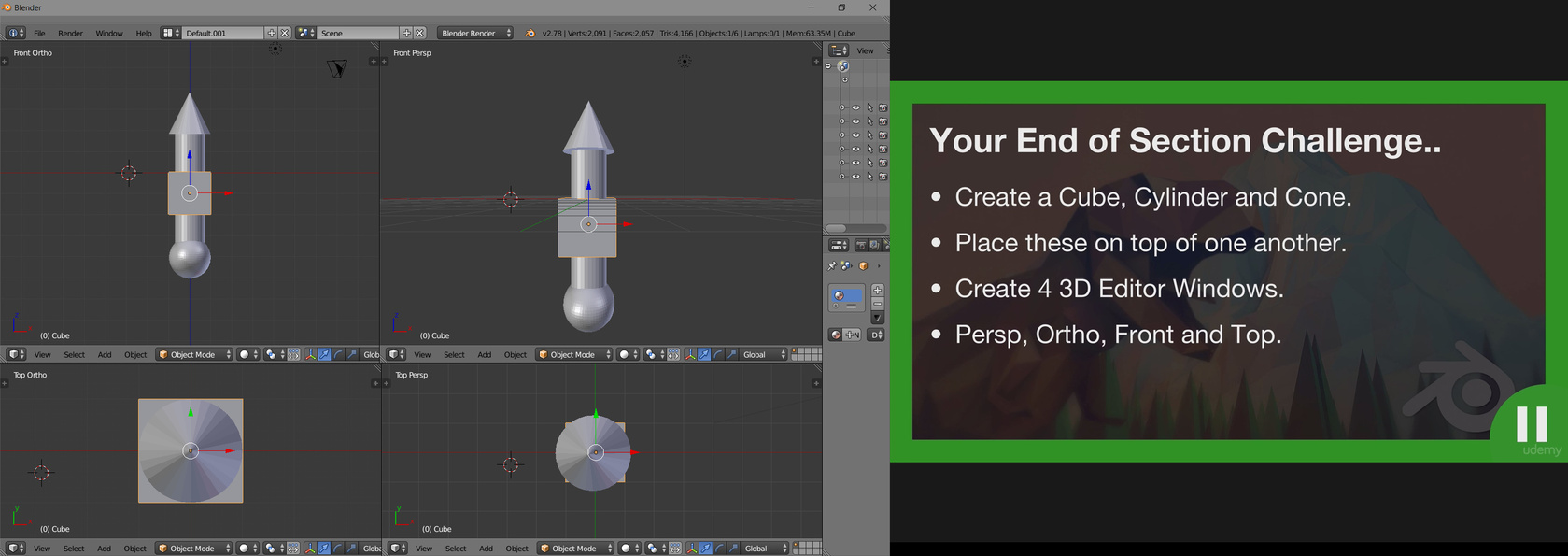Screen dimensions: 1568x556
Task: Open the Add menu in Top Ortho header
Action: [x=104, y=549]
